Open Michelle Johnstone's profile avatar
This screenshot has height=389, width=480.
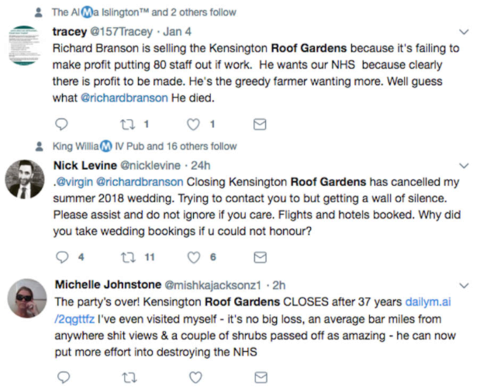27,298
